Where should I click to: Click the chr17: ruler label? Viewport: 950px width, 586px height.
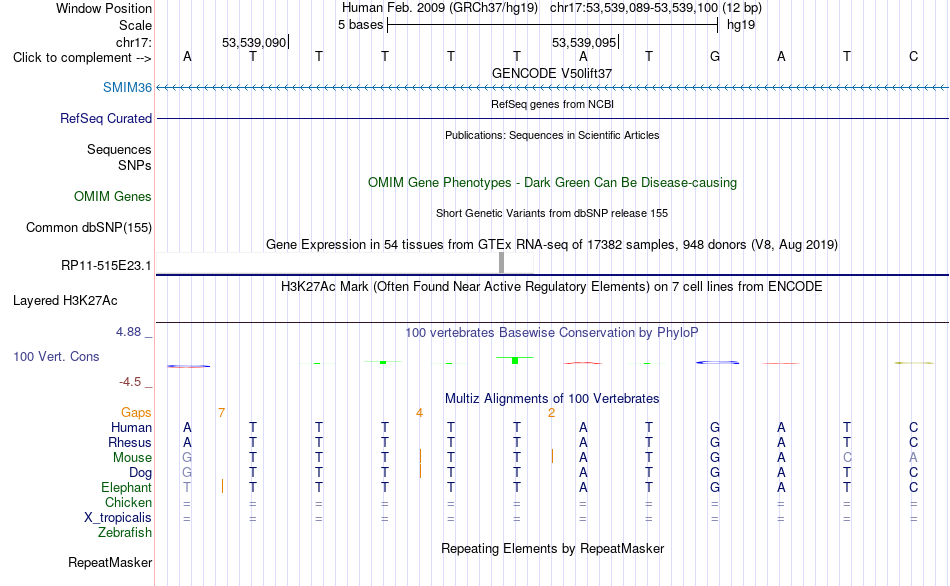point(133,42)
